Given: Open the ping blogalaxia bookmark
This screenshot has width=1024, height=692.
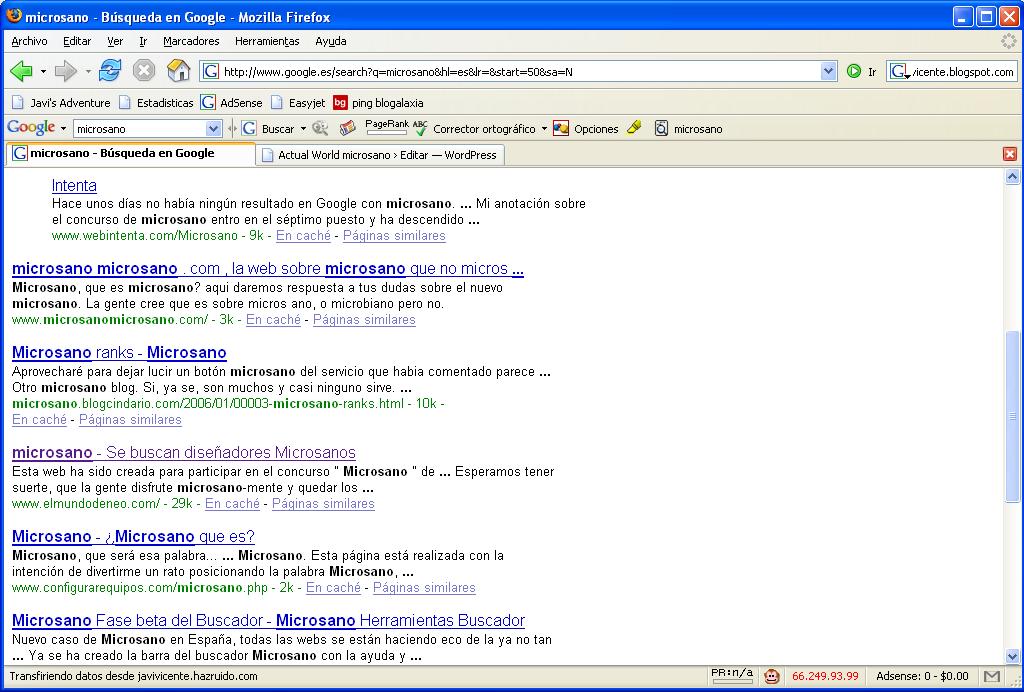Looking at the screenshot, I should click(x=378, y=103).
